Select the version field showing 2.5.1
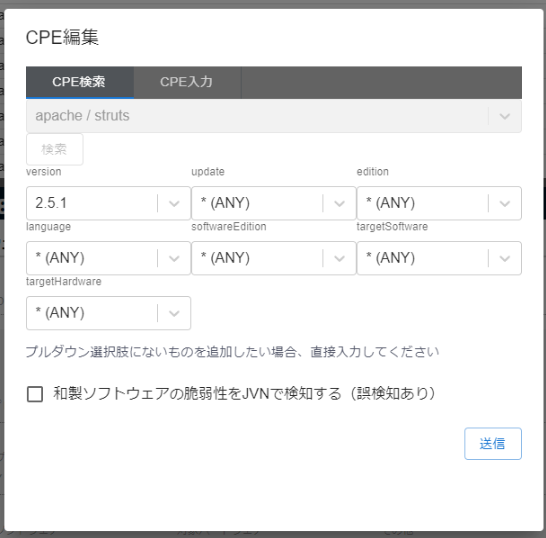The width and height of the screenshot is (546, 538). coord(108,203)
